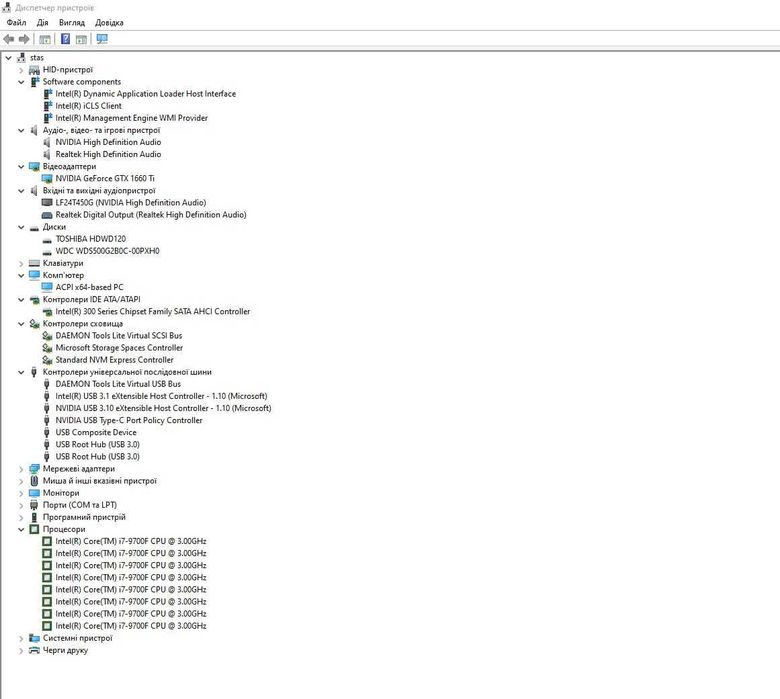Select NVIDIA GeForce GTX 1660 Ti entry

coord(105,178)
